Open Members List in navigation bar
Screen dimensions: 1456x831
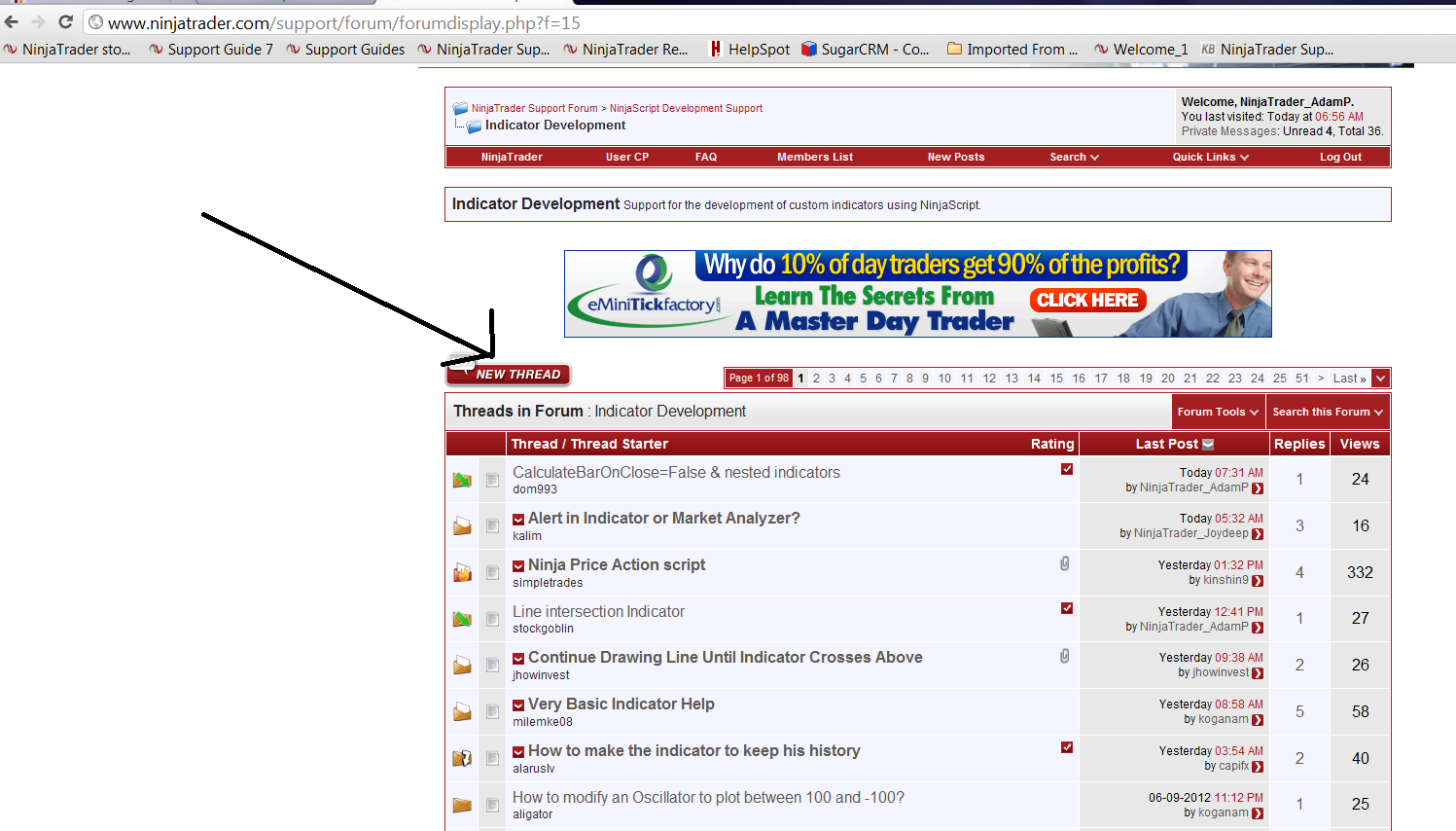(x=815, y=157)
